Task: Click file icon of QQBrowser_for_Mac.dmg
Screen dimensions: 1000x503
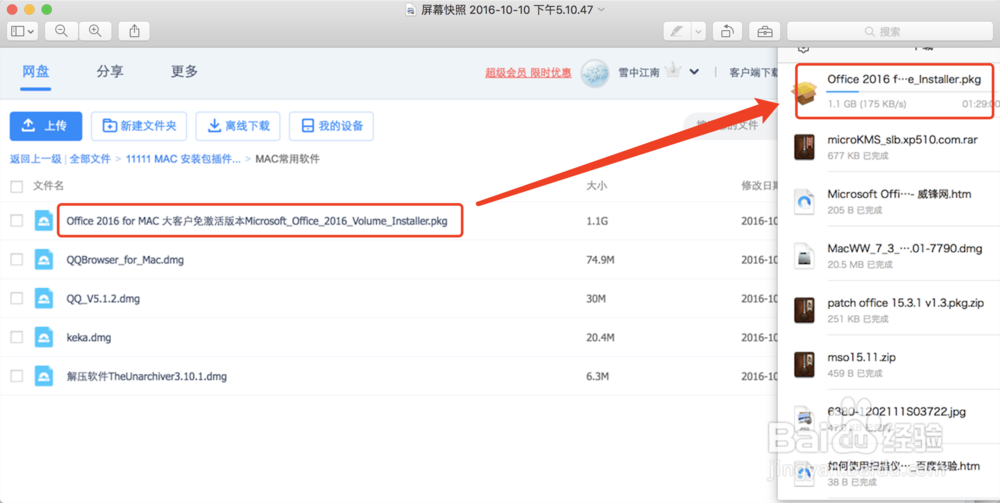Action: tap(43, 259)
